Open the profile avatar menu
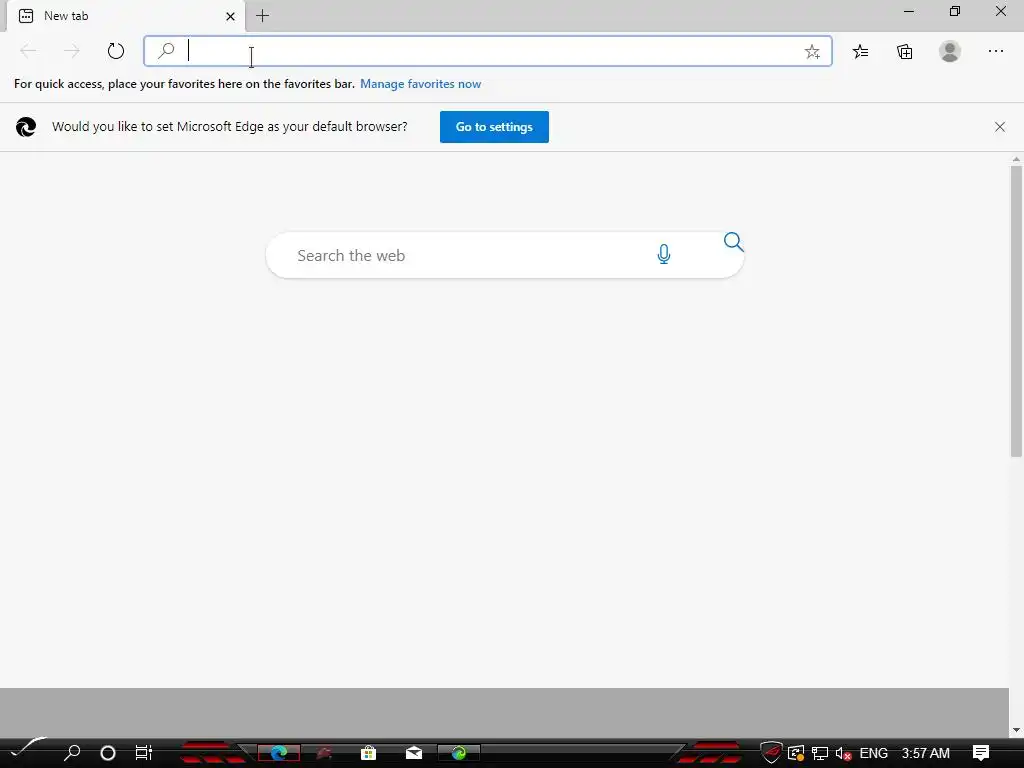 coord(950,51)
